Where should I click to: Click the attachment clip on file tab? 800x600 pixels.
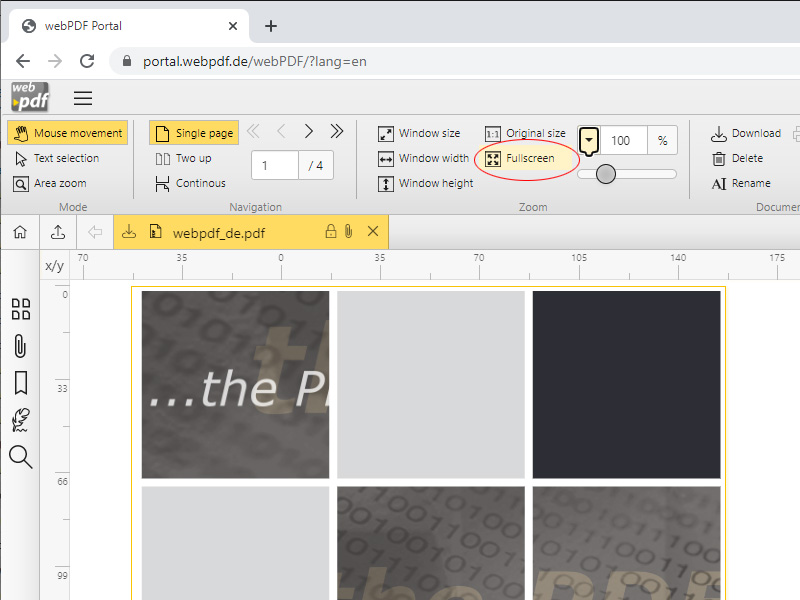click(348, 232)
